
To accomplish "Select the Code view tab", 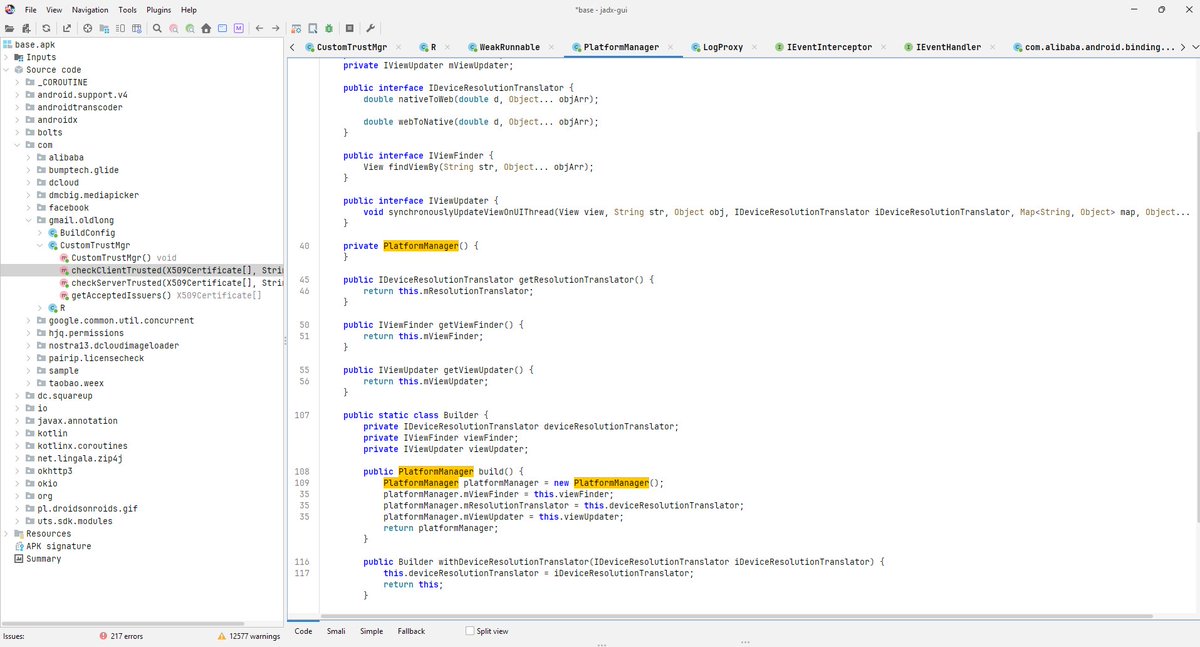I will [x=303, y=631].
